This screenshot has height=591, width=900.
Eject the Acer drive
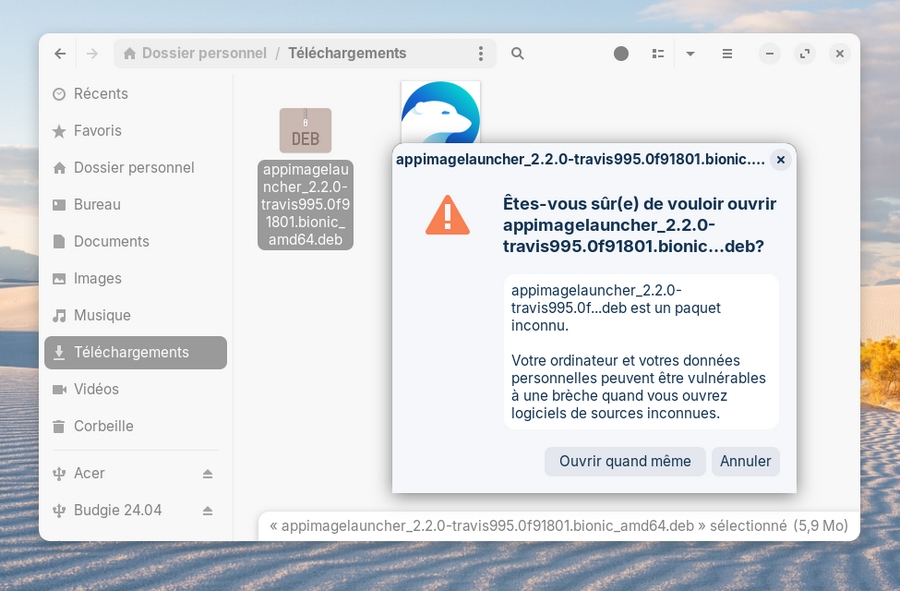coord(208,473)
